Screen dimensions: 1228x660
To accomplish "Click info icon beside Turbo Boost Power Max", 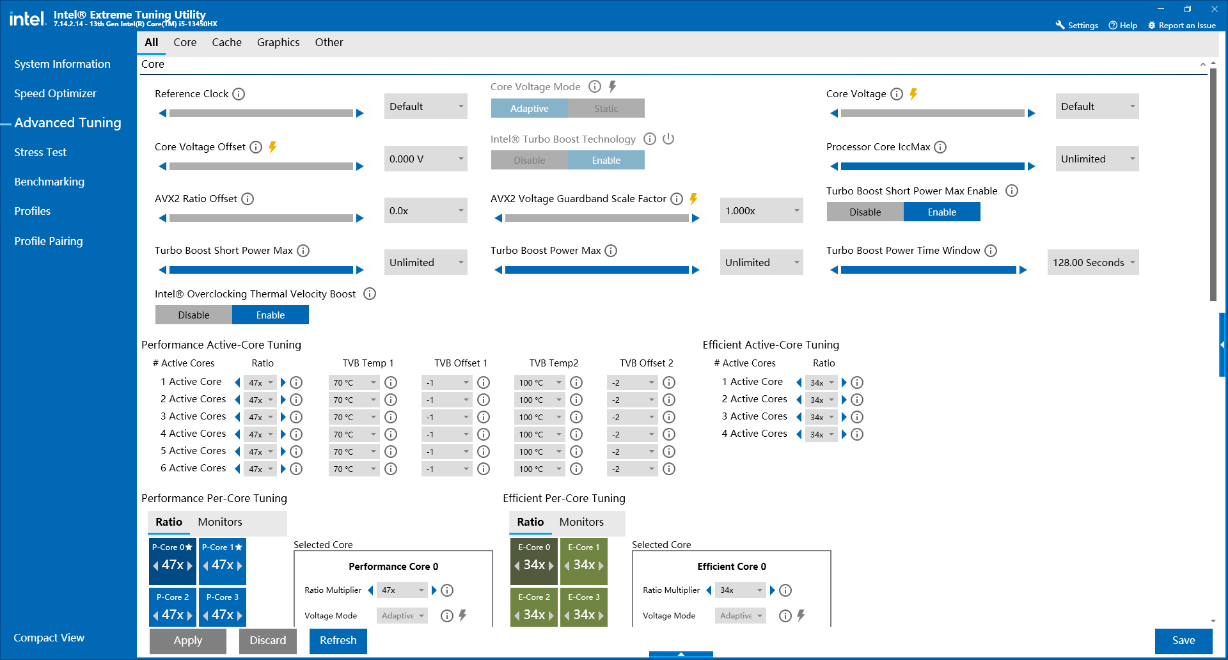I will coord(611,251).
